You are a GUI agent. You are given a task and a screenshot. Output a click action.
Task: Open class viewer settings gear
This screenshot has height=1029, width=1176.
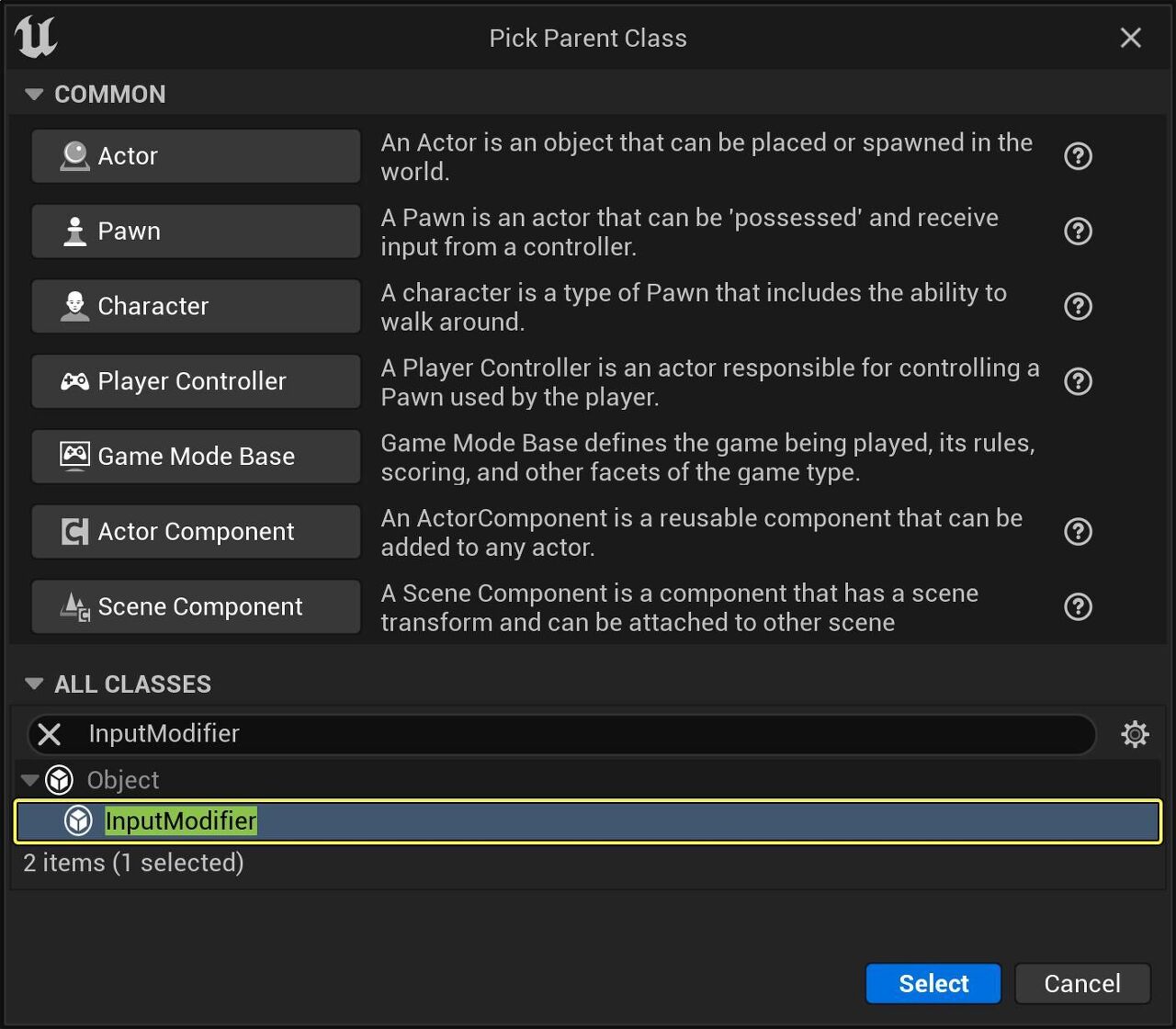[x=1136, y=734]
